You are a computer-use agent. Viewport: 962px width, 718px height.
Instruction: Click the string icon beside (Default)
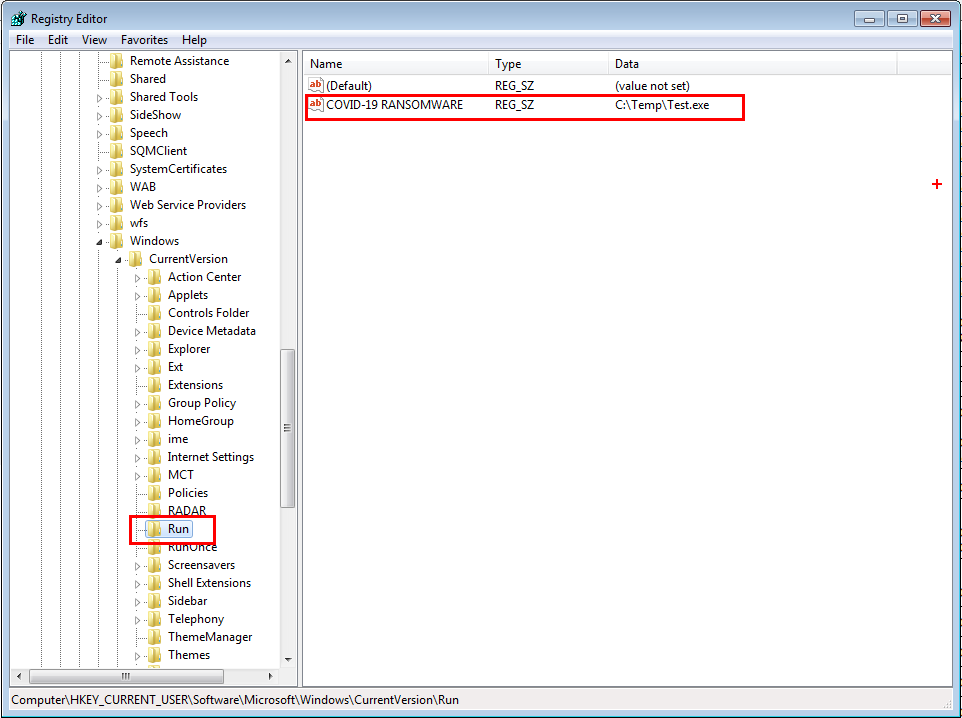coord(316,85)
